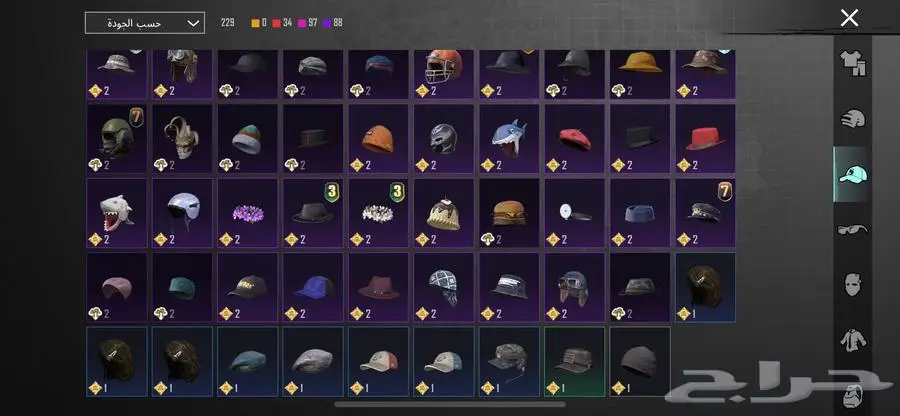Choose the orange football helmet item
Image resolution: width=900 pixels, height=416 pixels.
(x=444, y=74)
